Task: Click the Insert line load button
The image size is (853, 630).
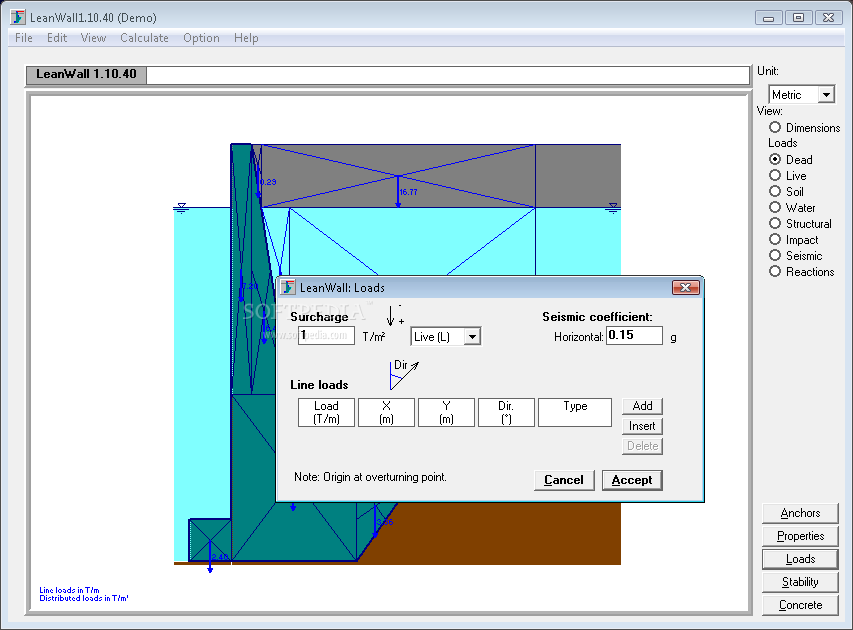Action: (642, 426)
